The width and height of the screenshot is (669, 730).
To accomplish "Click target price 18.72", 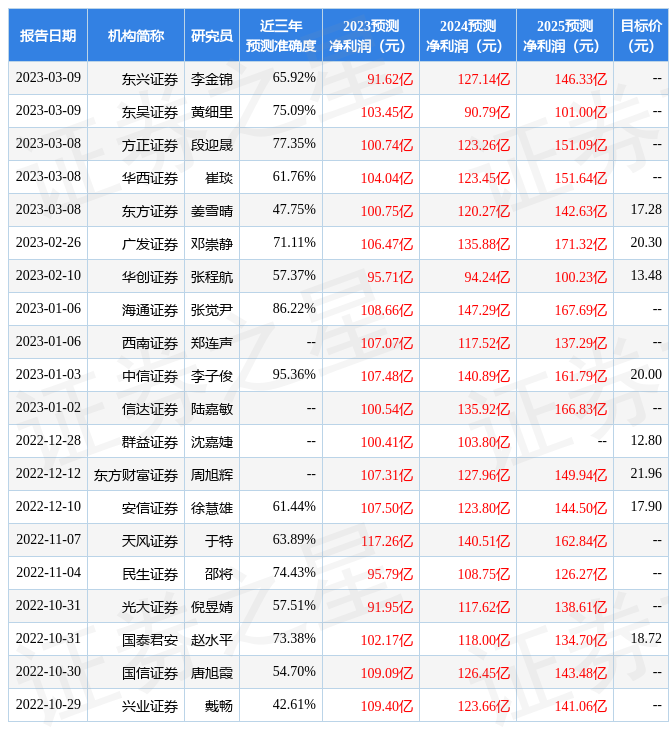I will (646, 638).
